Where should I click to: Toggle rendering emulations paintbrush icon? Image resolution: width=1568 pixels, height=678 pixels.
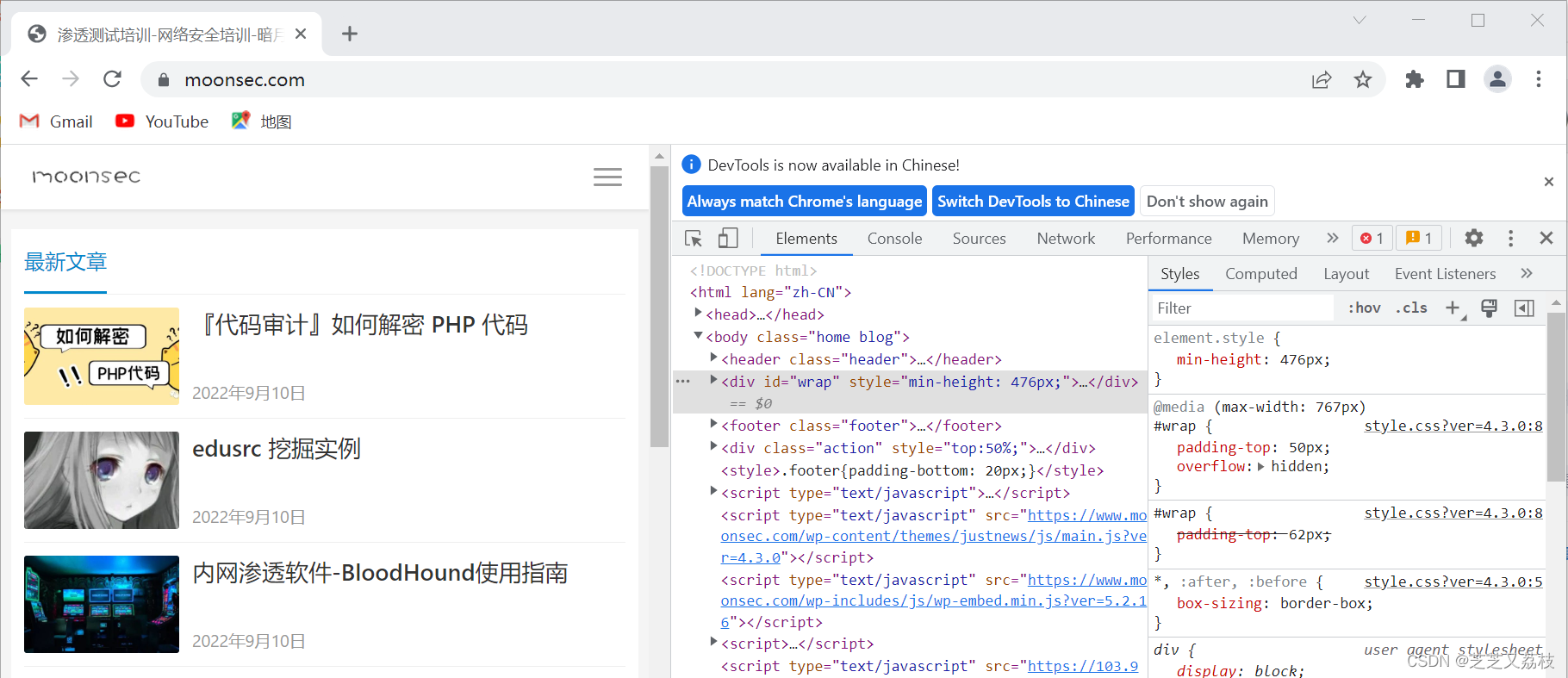pyautogui.click(x=1489, y=308)
